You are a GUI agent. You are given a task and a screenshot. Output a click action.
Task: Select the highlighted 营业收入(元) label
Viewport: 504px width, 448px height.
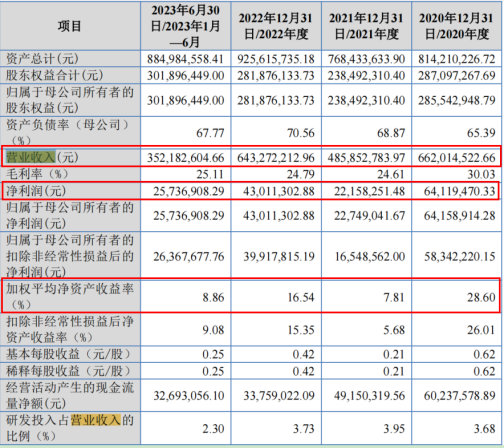[x=42, y=157]
